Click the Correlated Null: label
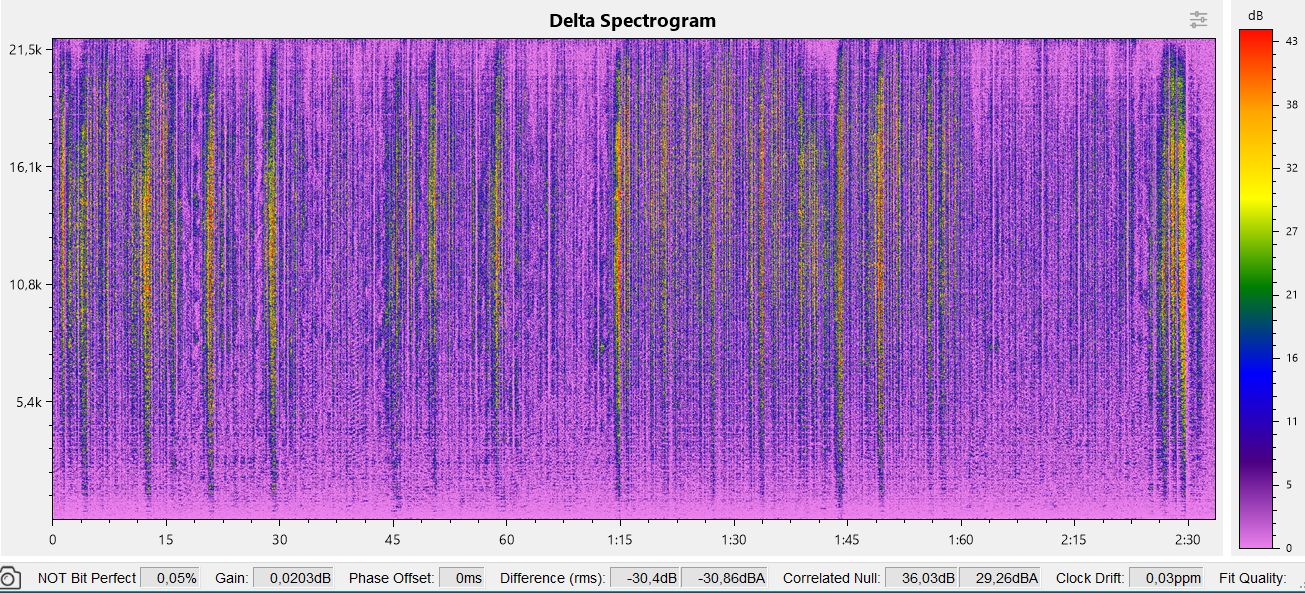This screenshot has width=1305, height=593. (832, 578)
